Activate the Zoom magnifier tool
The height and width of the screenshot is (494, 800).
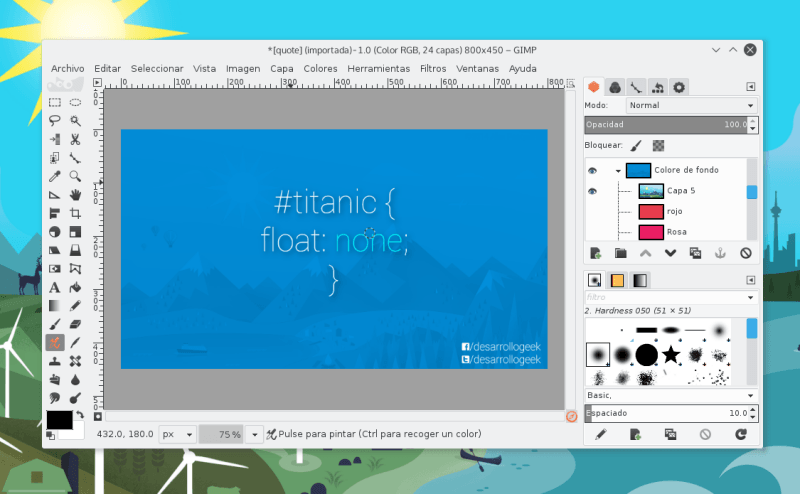point(75,176)
